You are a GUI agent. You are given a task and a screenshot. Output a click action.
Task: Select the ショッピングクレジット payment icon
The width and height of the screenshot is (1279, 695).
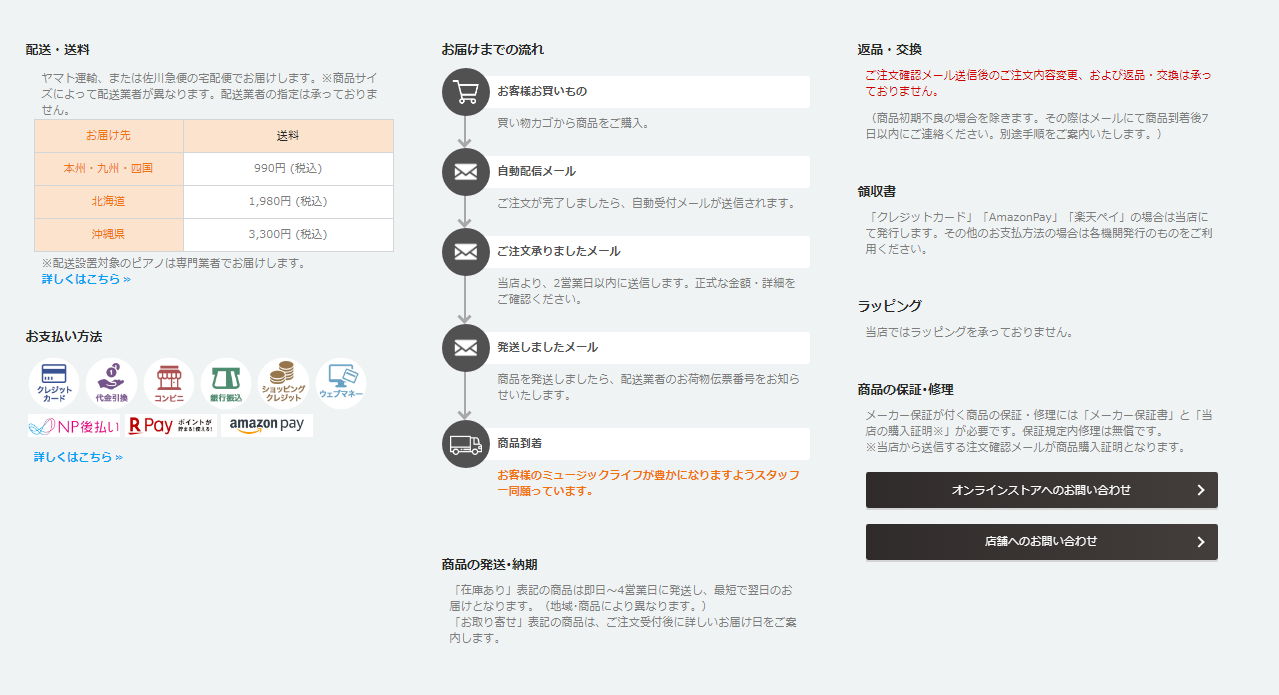click(284, 384)
